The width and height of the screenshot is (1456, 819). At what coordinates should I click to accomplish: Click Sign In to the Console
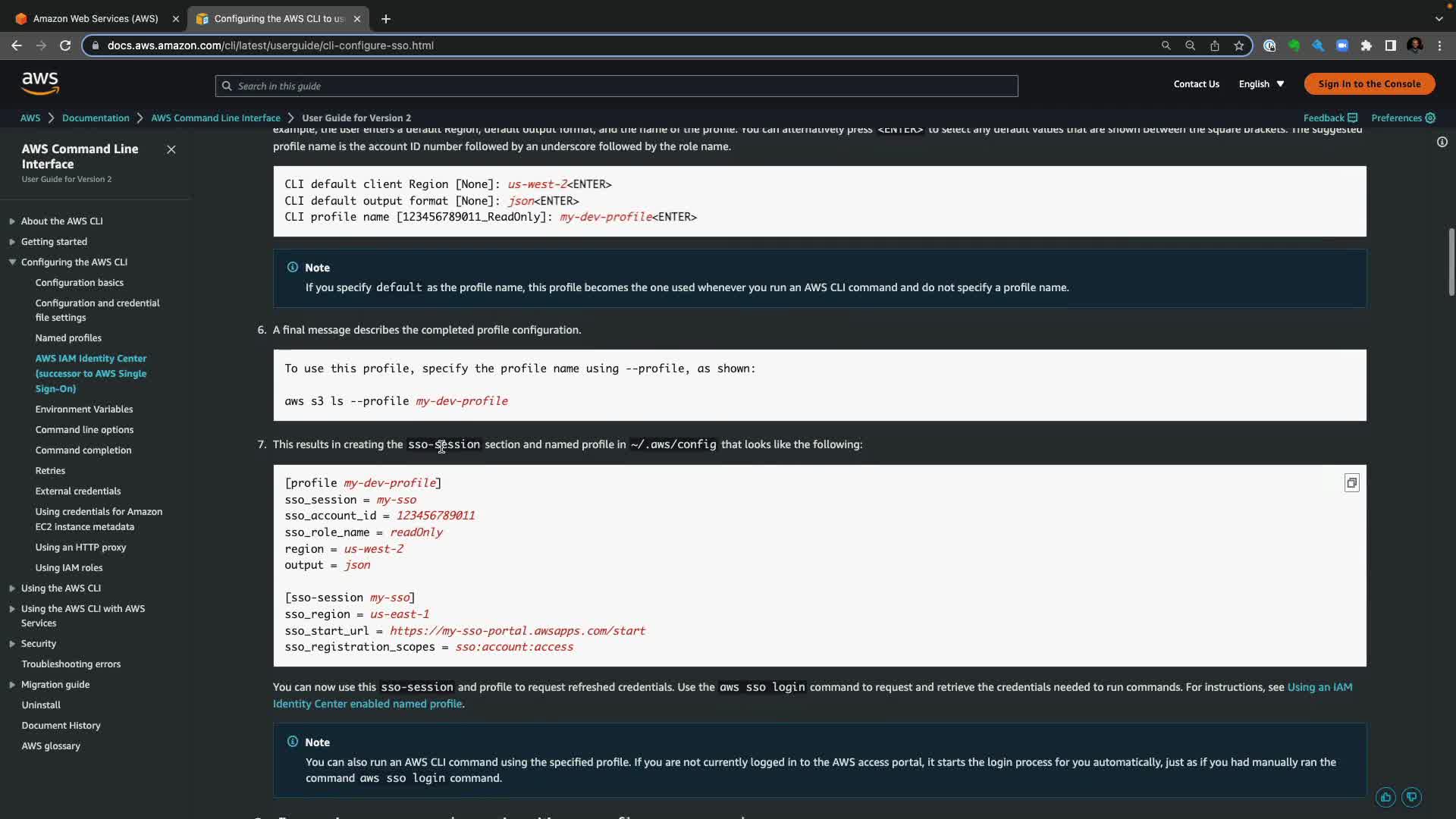pos(1369,84)
